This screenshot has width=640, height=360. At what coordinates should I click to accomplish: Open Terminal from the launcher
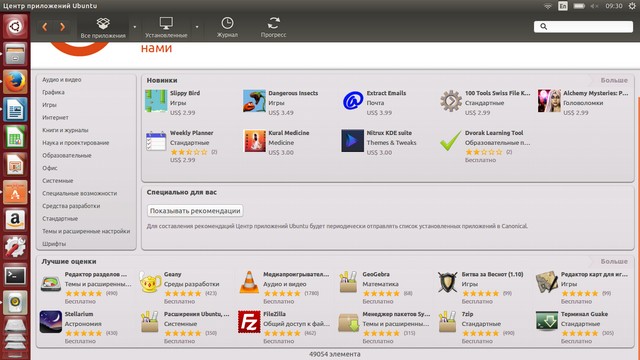coord(15,276)
